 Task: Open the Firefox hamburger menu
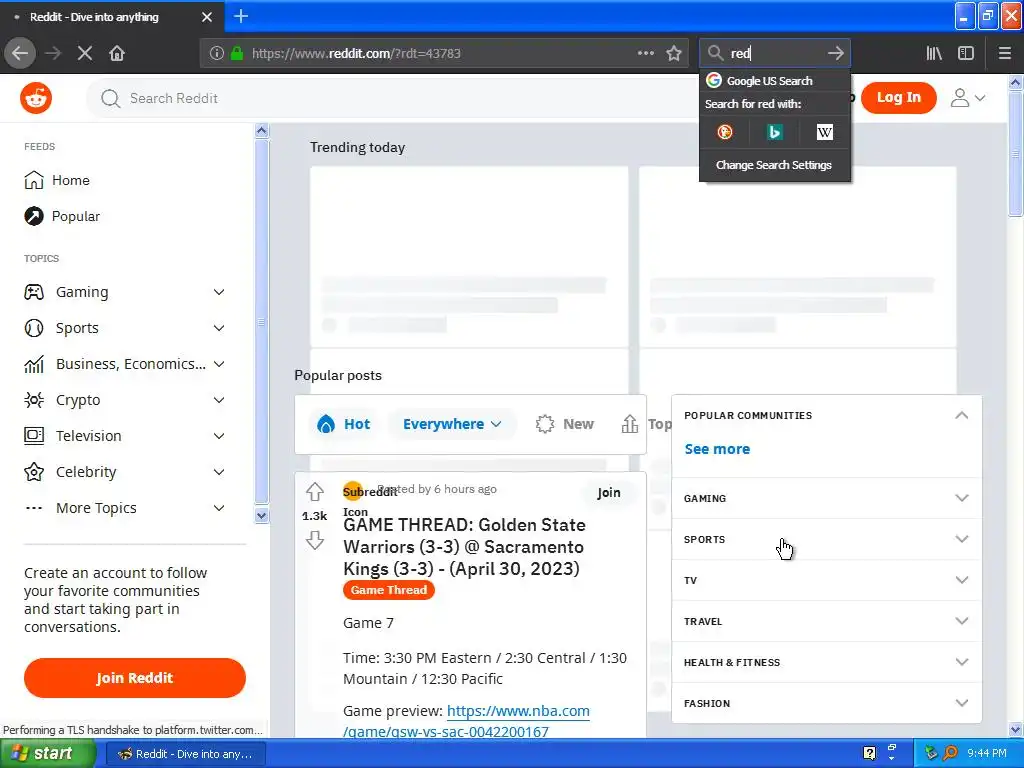pyautogui.click(x=1004, y=54)
